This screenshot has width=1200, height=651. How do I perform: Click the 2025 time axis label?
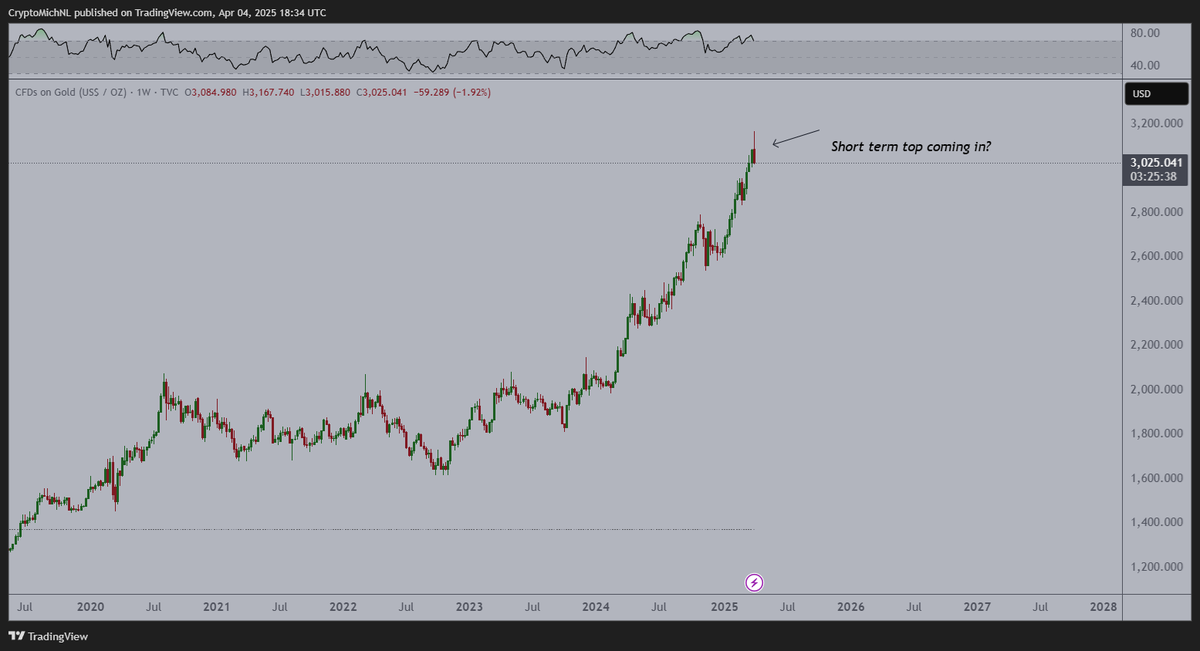pyautogui.click(x=723, y=607)
